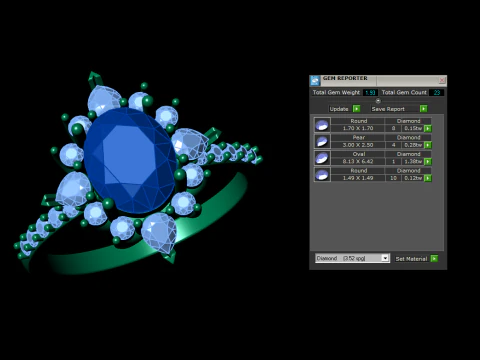Click the green Update arrow button

point(356,109)
